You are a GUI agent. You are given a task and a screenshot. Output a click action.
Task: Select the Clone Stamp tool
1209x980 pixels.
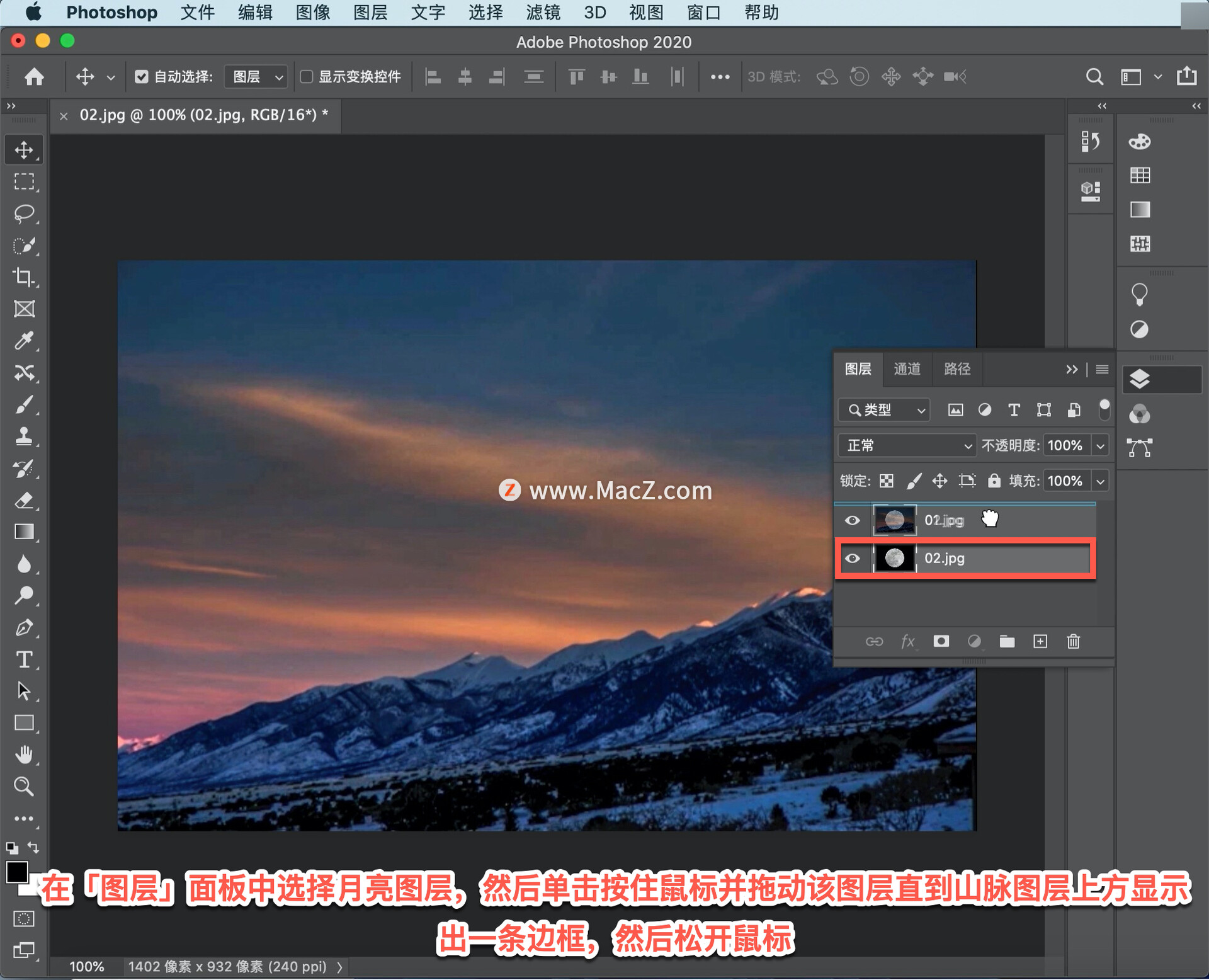(x=24, y=436)
